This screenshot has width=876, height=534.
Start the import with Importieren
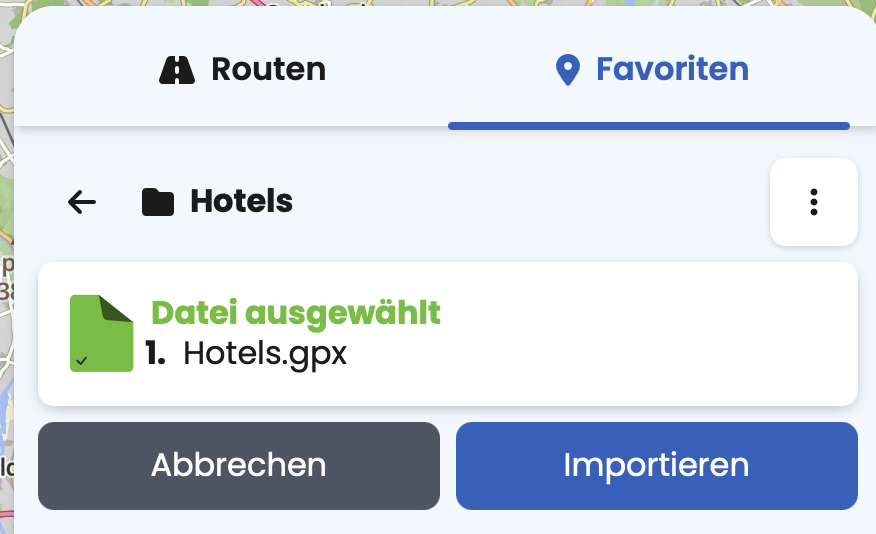pyautogui.click(x=656, y=465)
